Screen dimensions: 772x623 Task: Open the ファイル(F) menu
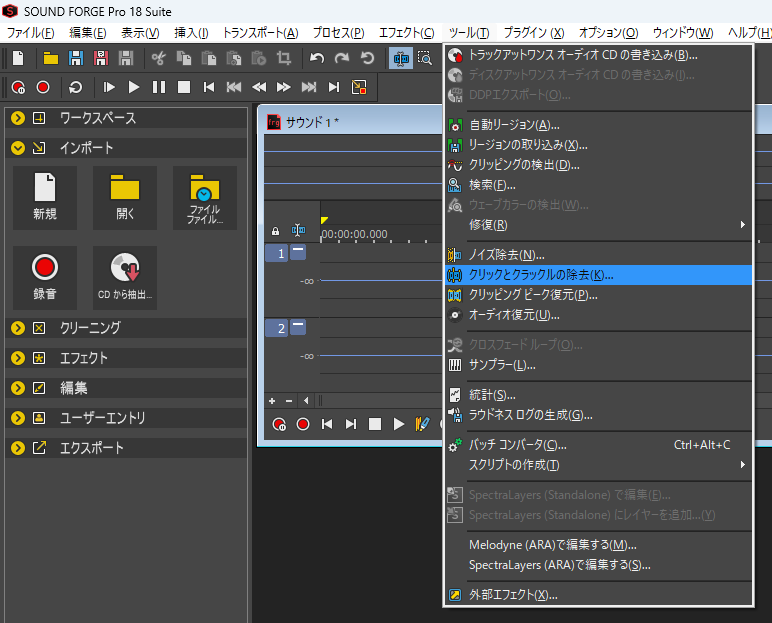pyautogui.click(x=31, y=33)
